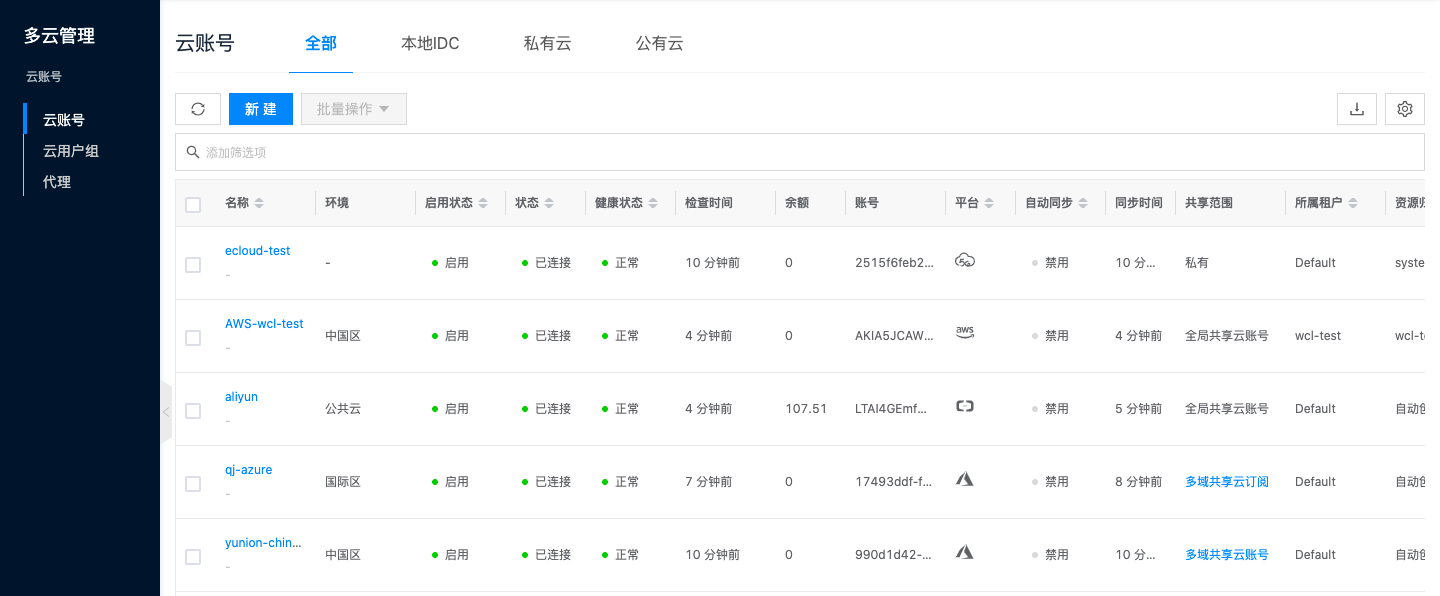1440x596 pixels.
Task: Toggle the select-all header checkbox
Action: (x=193, y=204)
